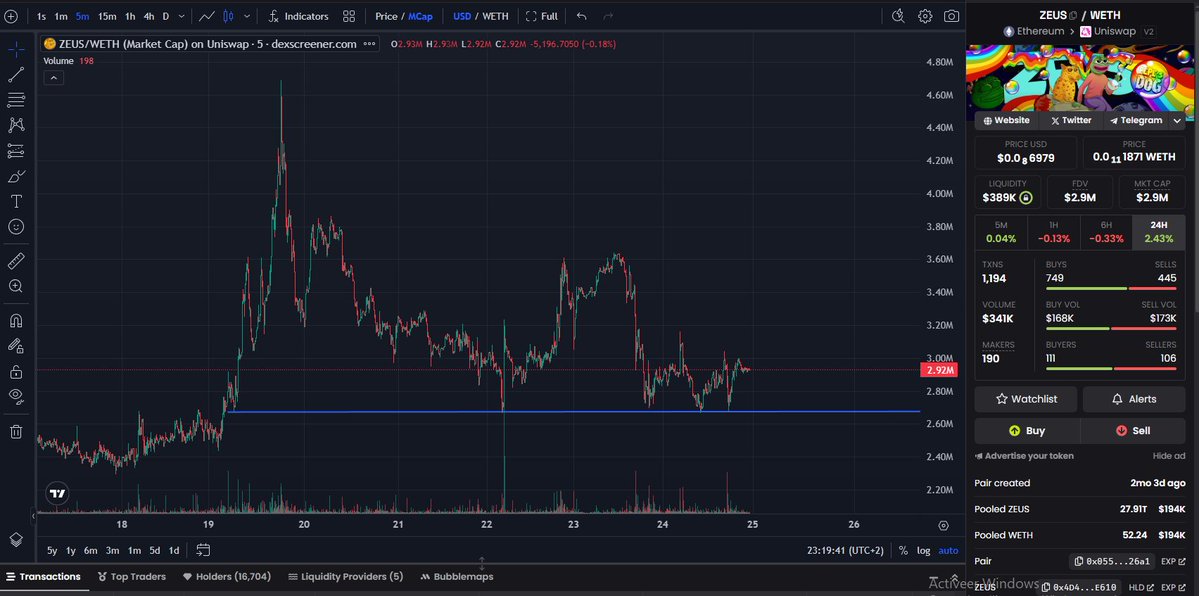Collapse the indicator legend chevron

[x=54, y=77]
